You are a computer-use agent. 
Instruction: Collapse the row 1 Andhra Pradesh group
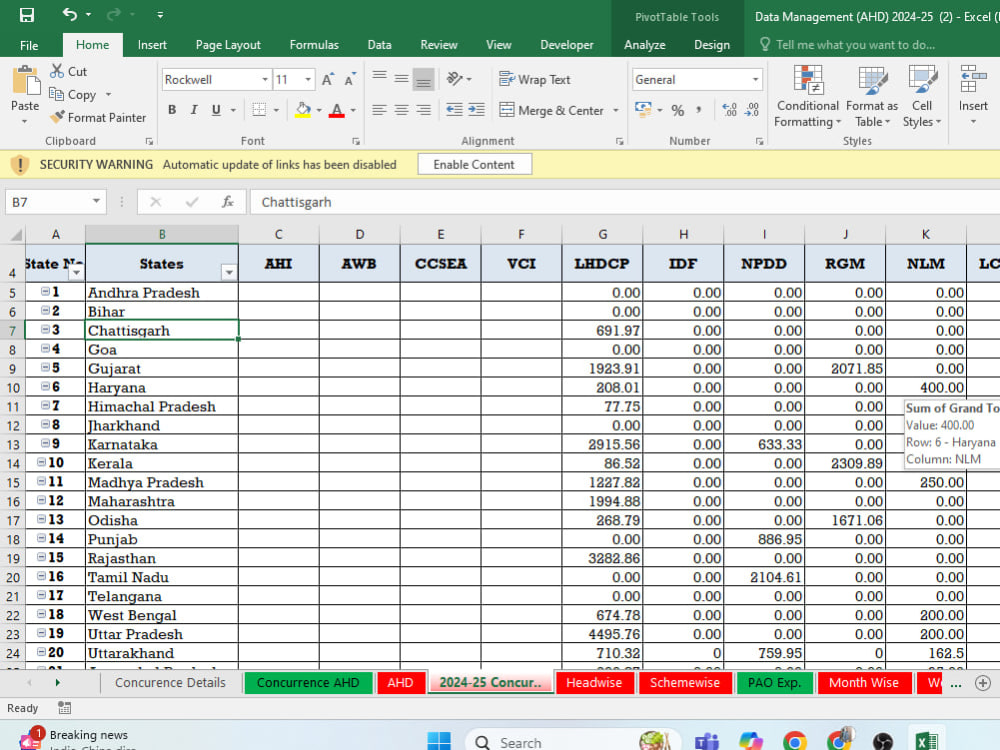tap(45, 291)
